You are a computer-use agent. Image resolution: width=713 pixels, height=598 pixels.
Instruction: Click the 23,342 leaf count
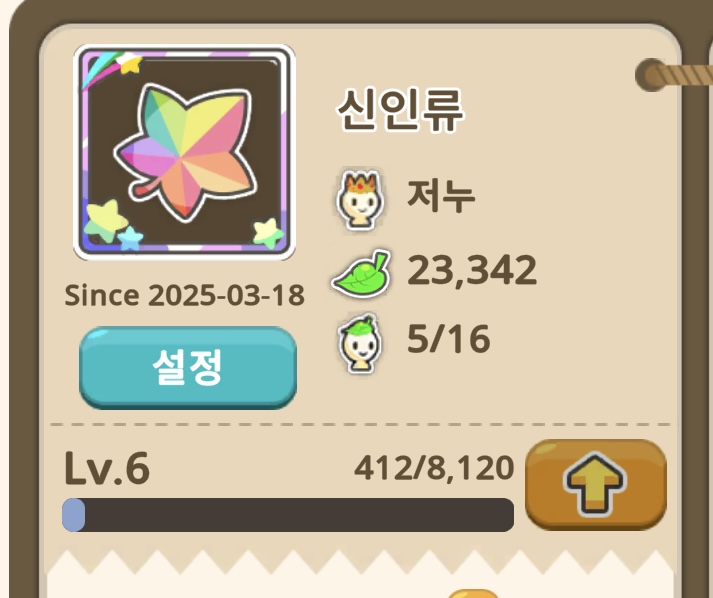pyautogui.click(x=472, y=271)
